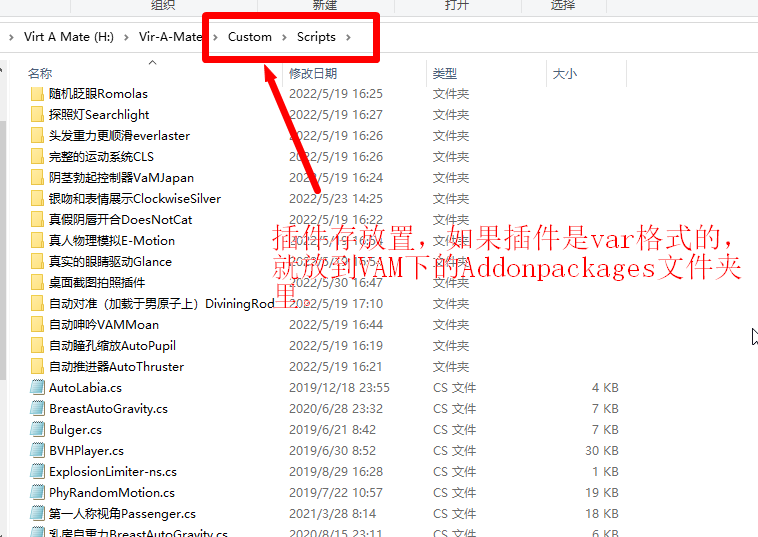Click the AutoLabia.cs file icon
758x537 pixels.
pyautogui.click(x=37, y=388)
